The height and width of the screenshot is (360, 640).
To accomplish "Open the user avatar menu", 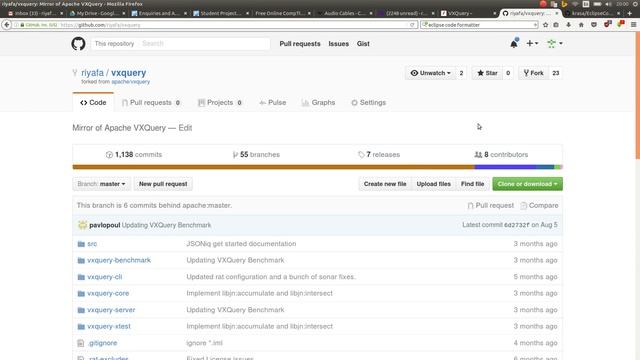I will click(554, 43).
